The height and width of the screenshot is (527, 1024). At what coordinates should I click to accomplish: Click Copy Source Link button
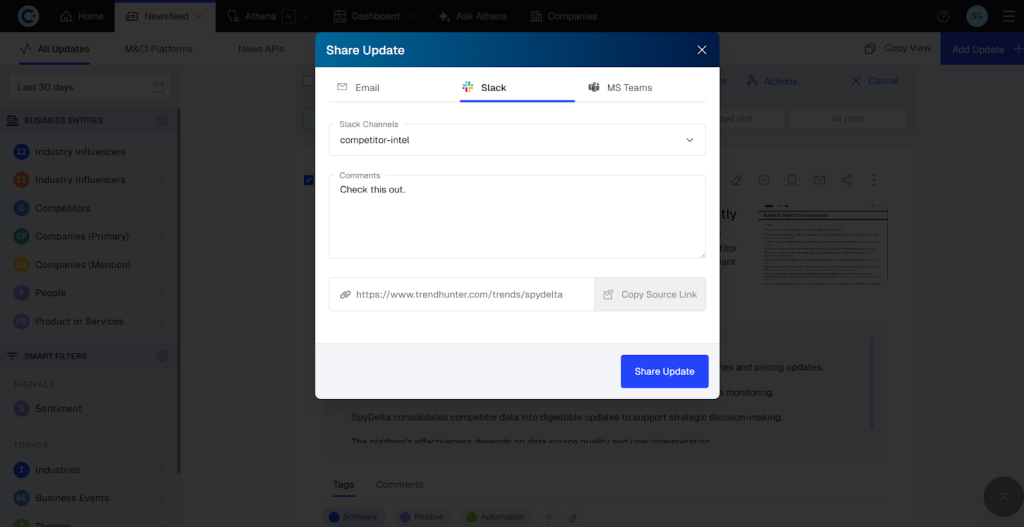click(x=650, y=295)
